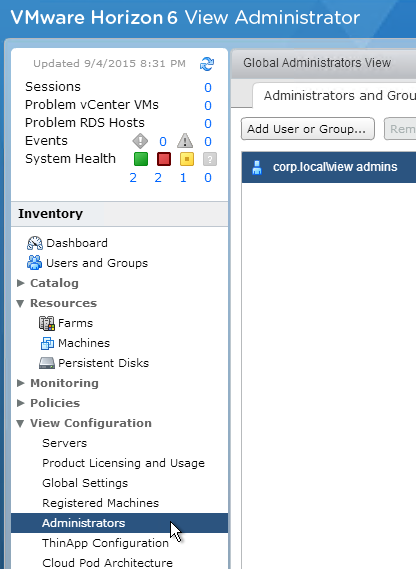The image size is (416, 569).
Task: Click the Machines icon in Resources
Action: coord(47,343)
